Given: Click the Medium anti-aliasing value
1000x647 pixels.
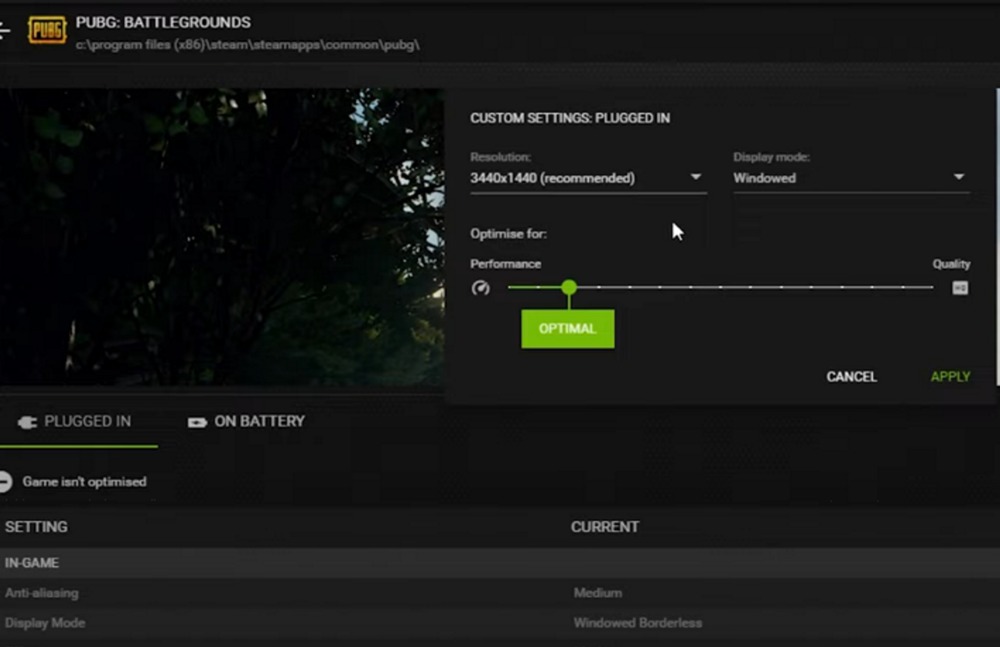Looking at the screenshot, I should 598,593.
